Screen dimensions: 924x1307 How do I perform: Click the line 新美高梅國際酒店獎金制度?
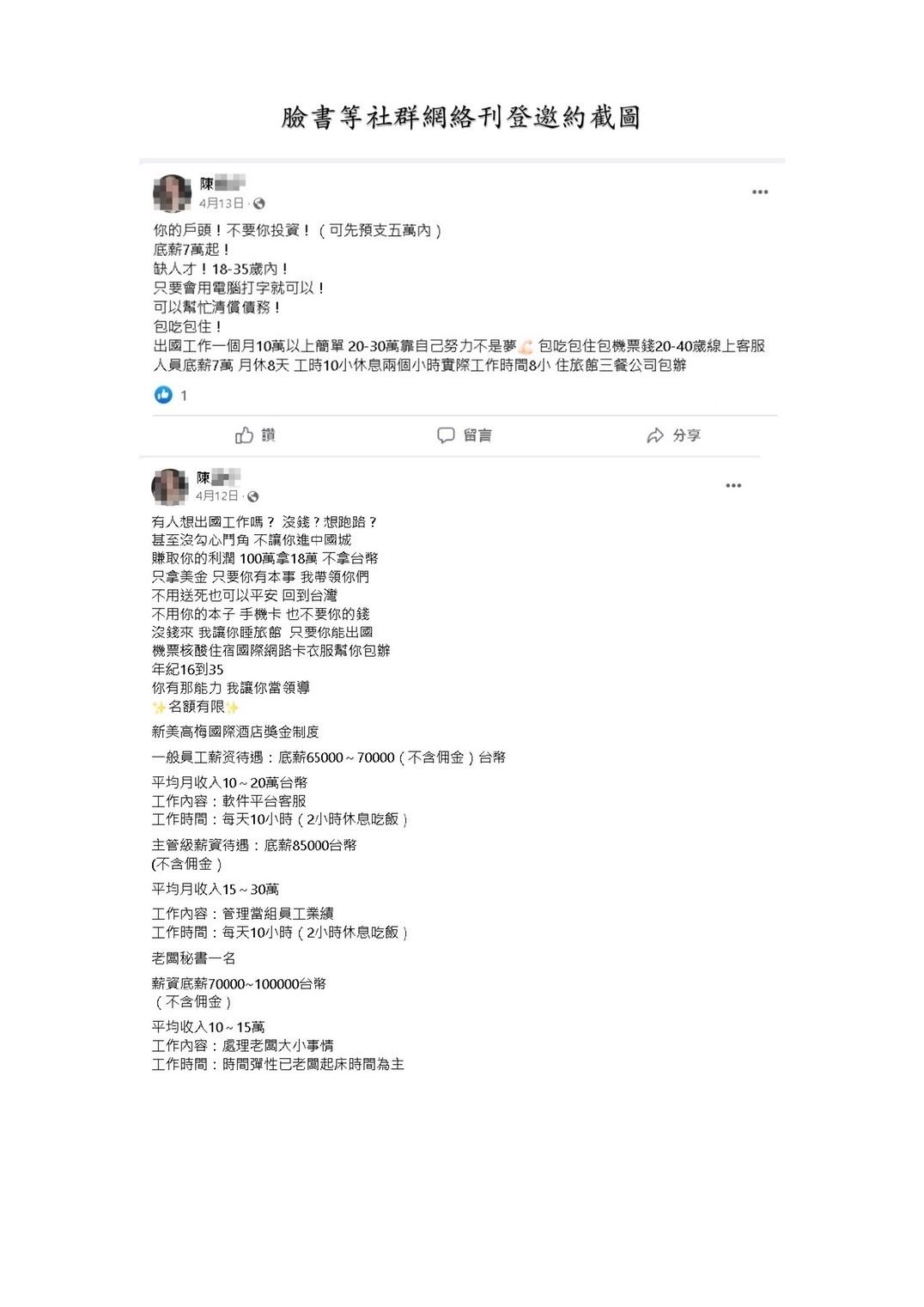235,732
